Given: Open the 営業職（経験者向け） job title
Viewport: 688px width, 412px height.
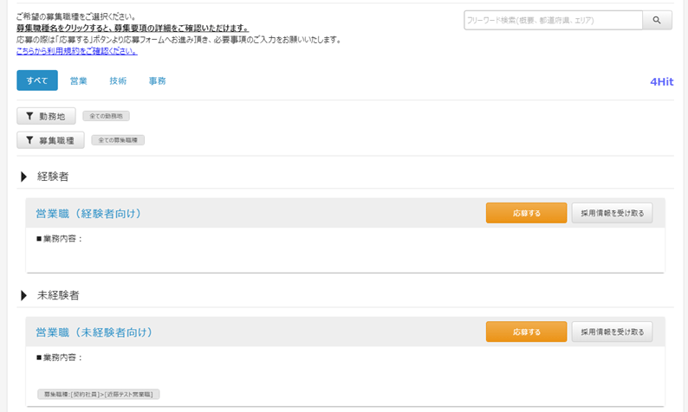Looking at the screenshot, I should [x=88, y=213].
